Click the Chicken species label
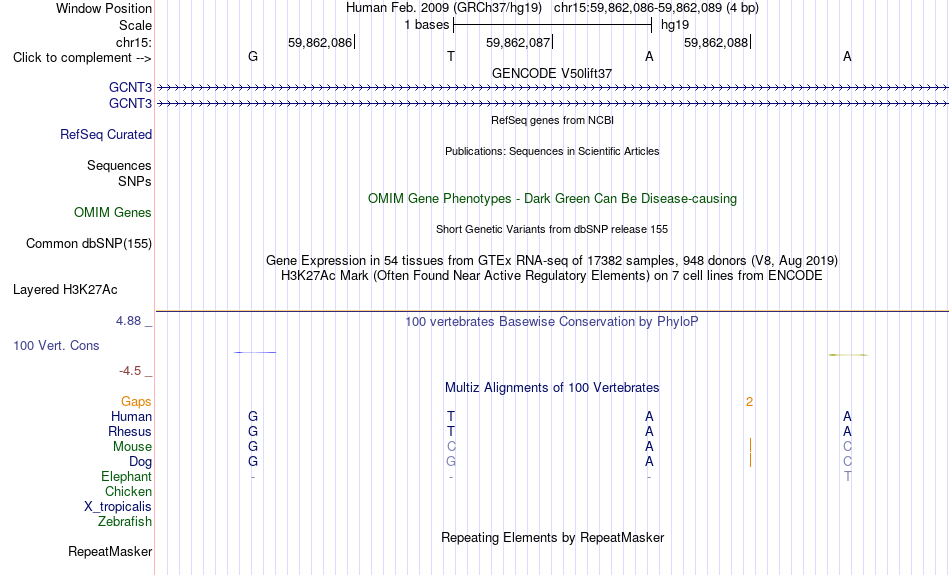The image size is (950, 575). click(x=128, y=491)
